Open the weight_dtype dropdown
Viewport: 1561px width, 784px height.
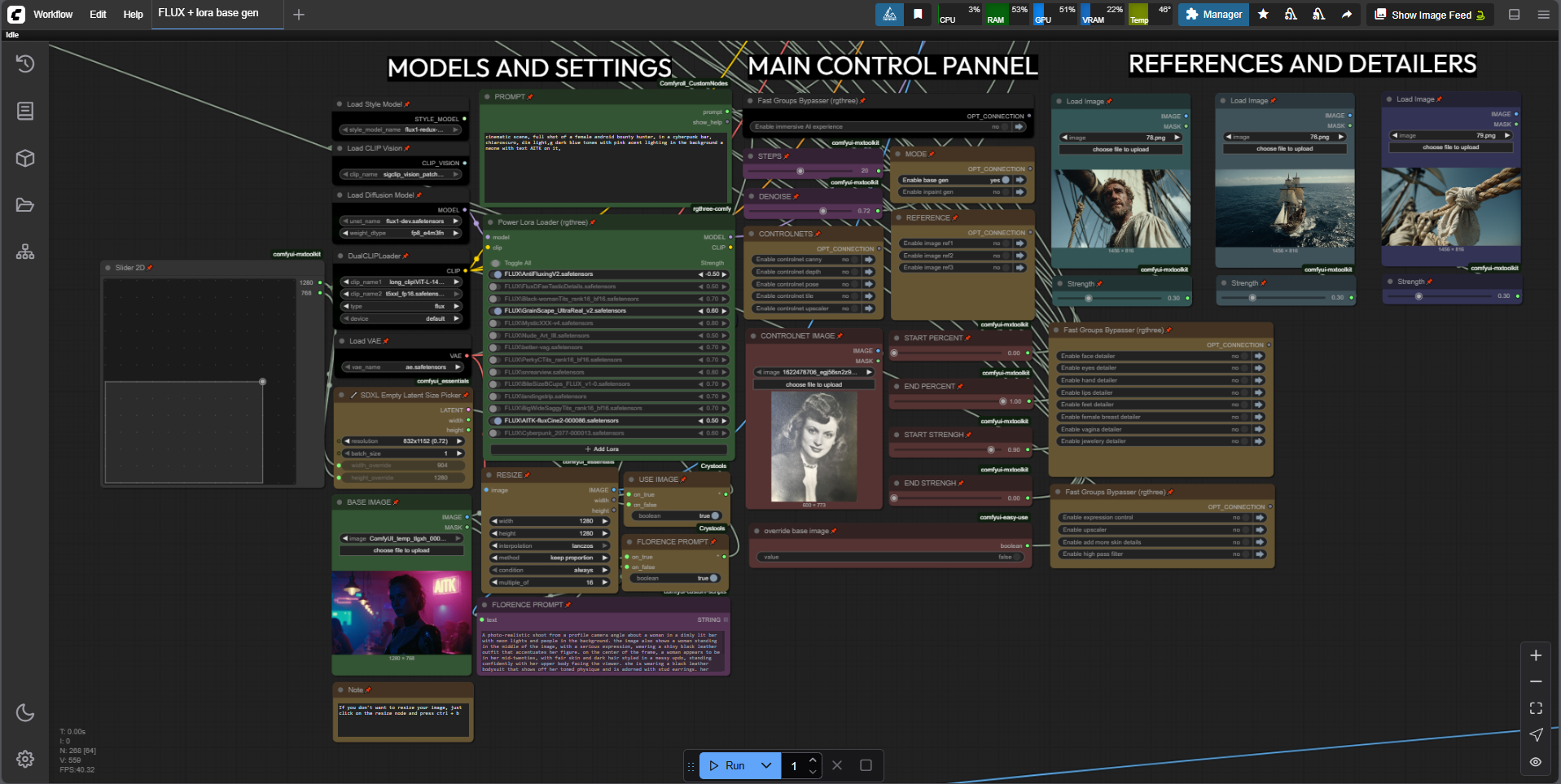pyautogui.click(x=401, y=234)
